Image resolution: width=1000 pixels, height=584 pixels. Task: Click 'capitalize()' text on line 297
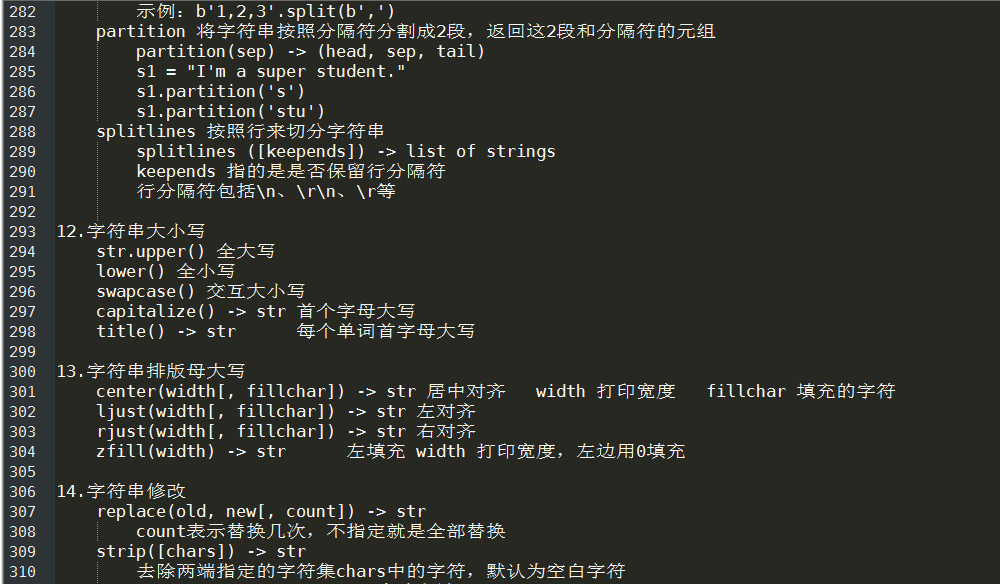point(156,311)
